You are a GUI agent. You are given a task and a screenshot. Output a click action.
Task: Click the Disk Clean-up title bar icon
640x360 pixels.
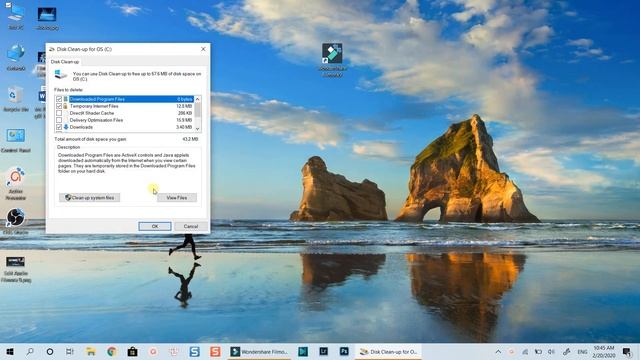(52, 49)
